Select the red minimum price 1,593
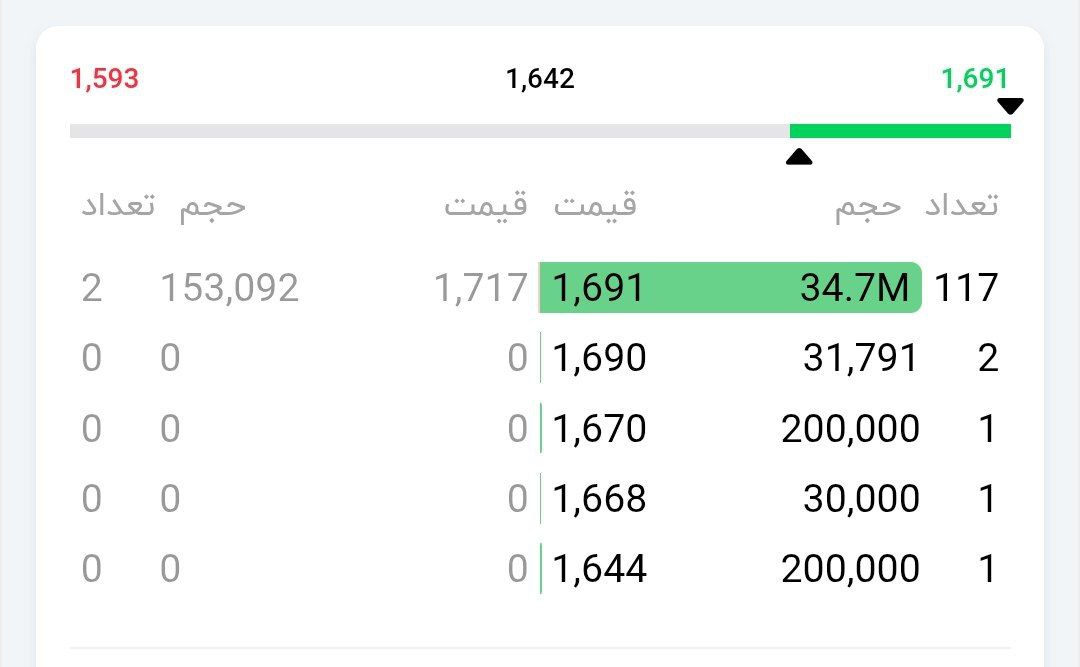This screenshot has height=667, width=1080. (104, 79)
